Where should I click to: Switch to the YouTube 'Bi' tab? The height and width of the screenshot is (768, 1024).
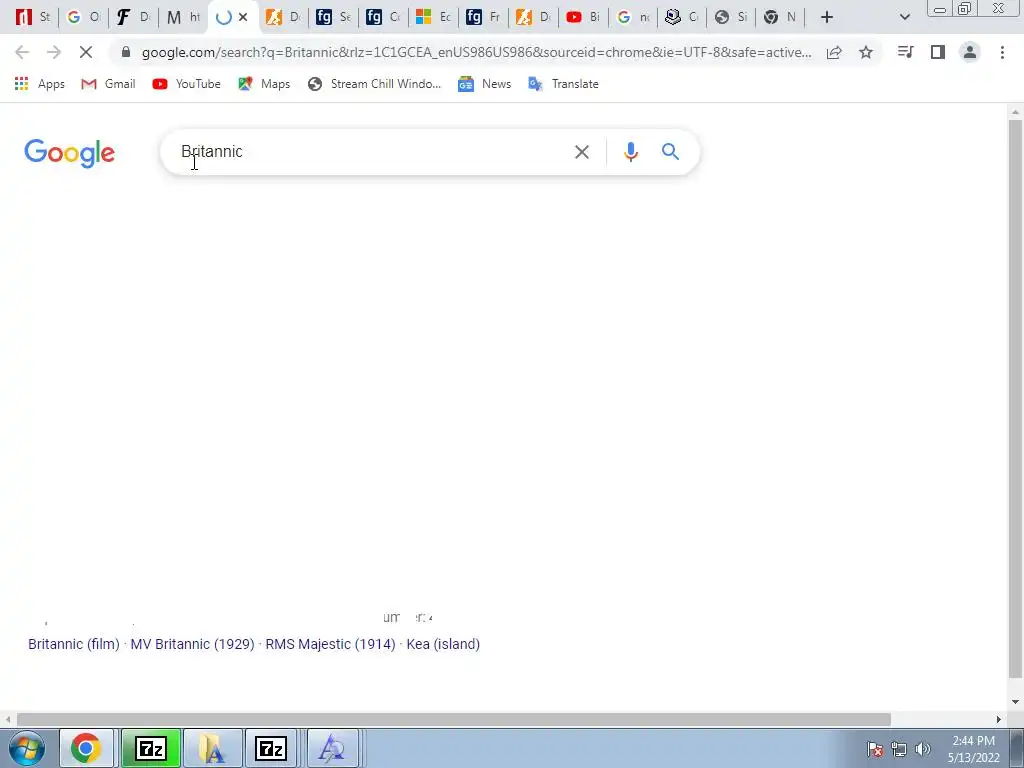click(583, 17)
